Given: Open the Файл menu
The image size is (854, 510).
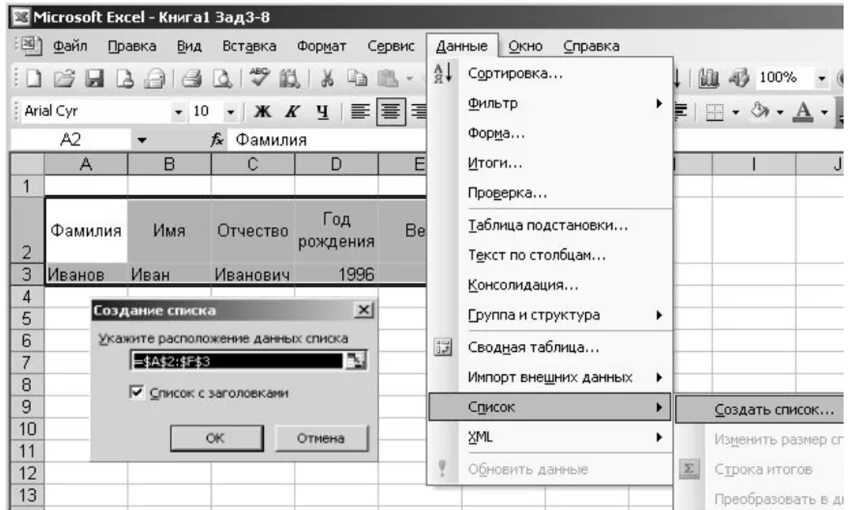Looking at the screenshot, I should point(70,46).
